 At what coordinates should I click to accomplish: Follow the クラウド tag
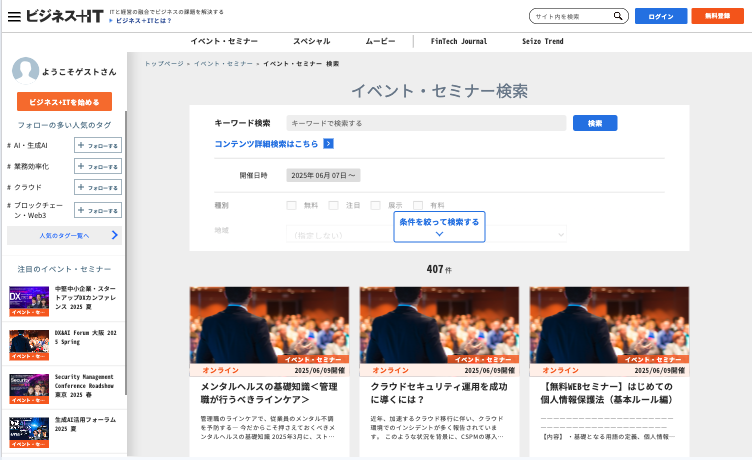[98, 187]
